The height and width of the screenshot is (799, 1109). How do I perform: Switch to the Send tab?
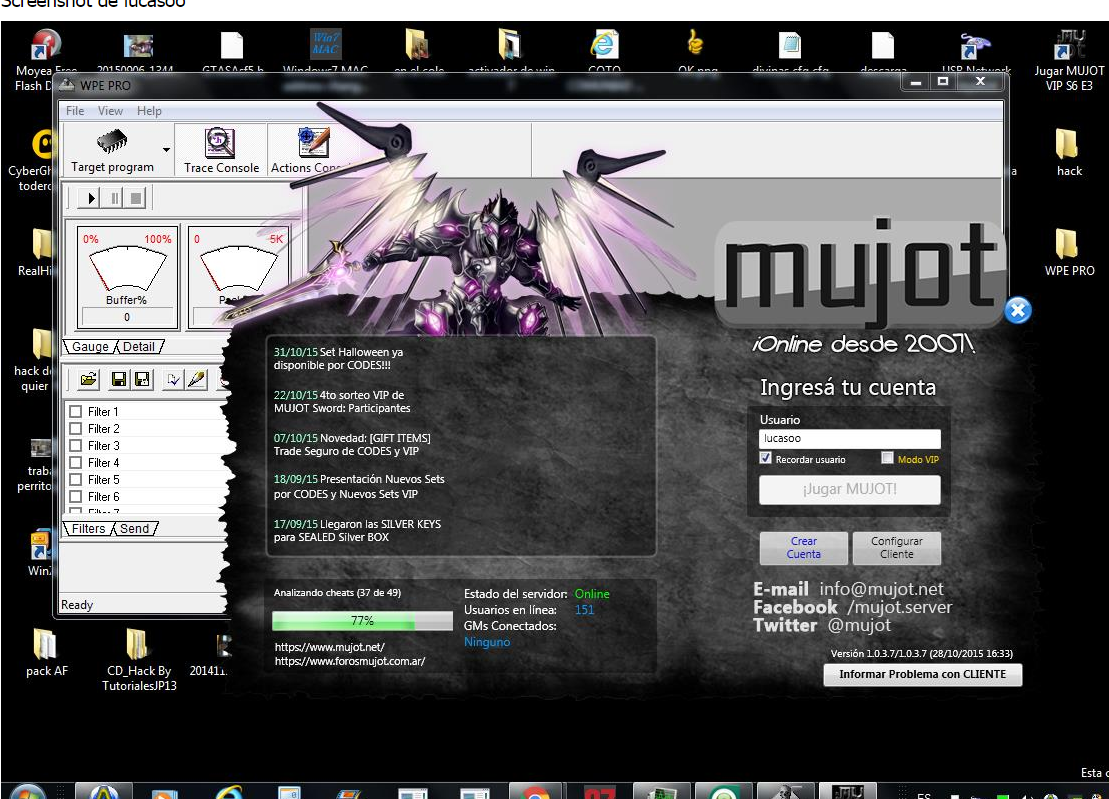coord(135,529)
